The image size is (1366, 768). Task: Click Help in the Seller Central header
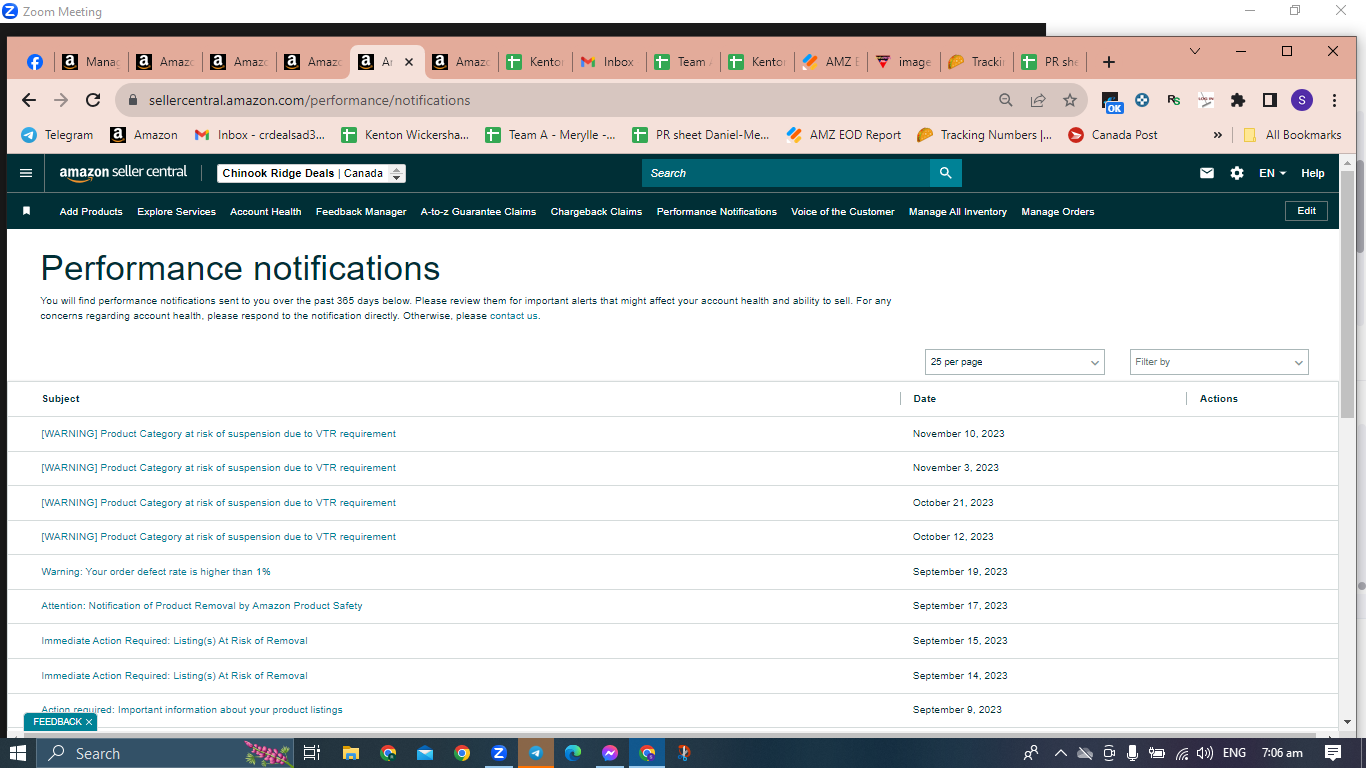pyautogui.click(x=1313, y=173)
